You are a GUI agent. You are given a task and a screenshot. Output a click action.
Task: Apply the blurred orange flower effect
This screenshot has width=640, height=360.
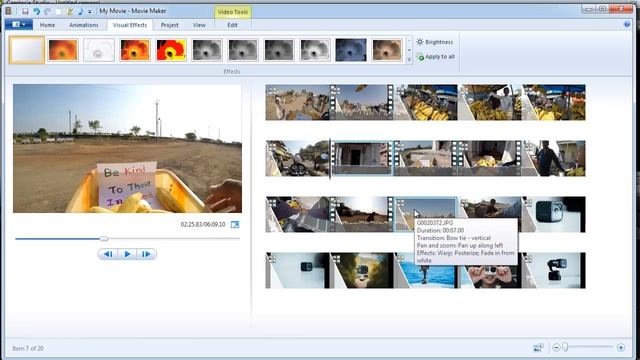[63, 50]
